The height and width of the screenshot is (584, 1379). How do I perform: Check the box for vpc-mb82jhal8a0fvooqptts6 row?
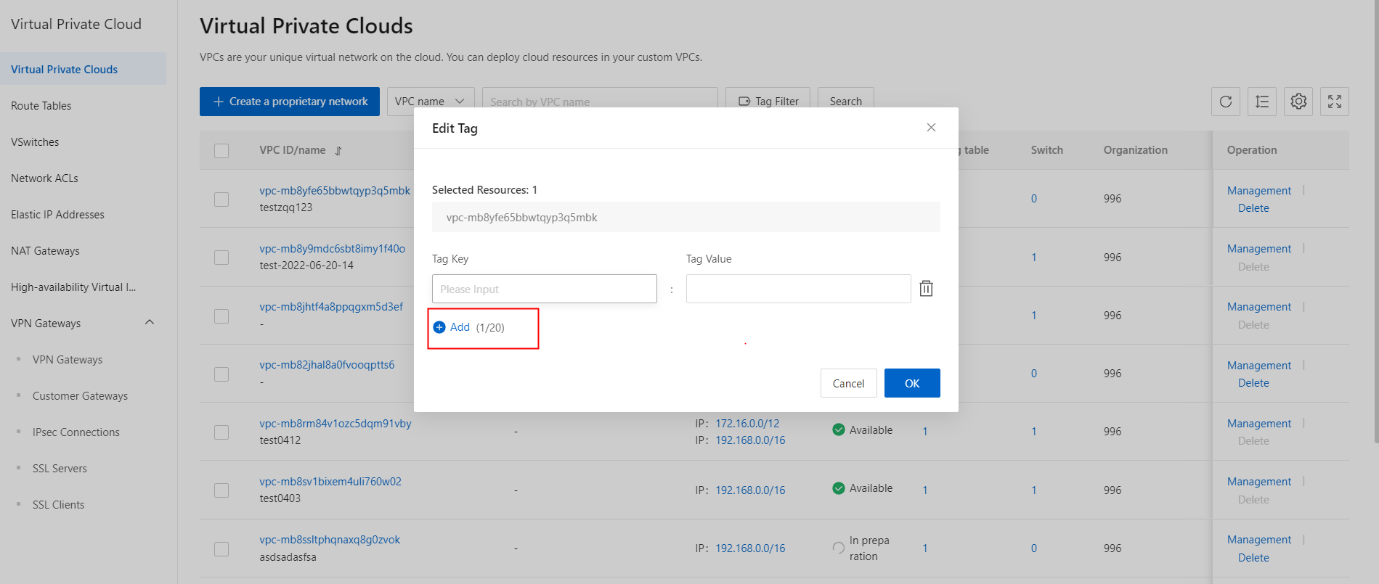click(x=222, y=373)
